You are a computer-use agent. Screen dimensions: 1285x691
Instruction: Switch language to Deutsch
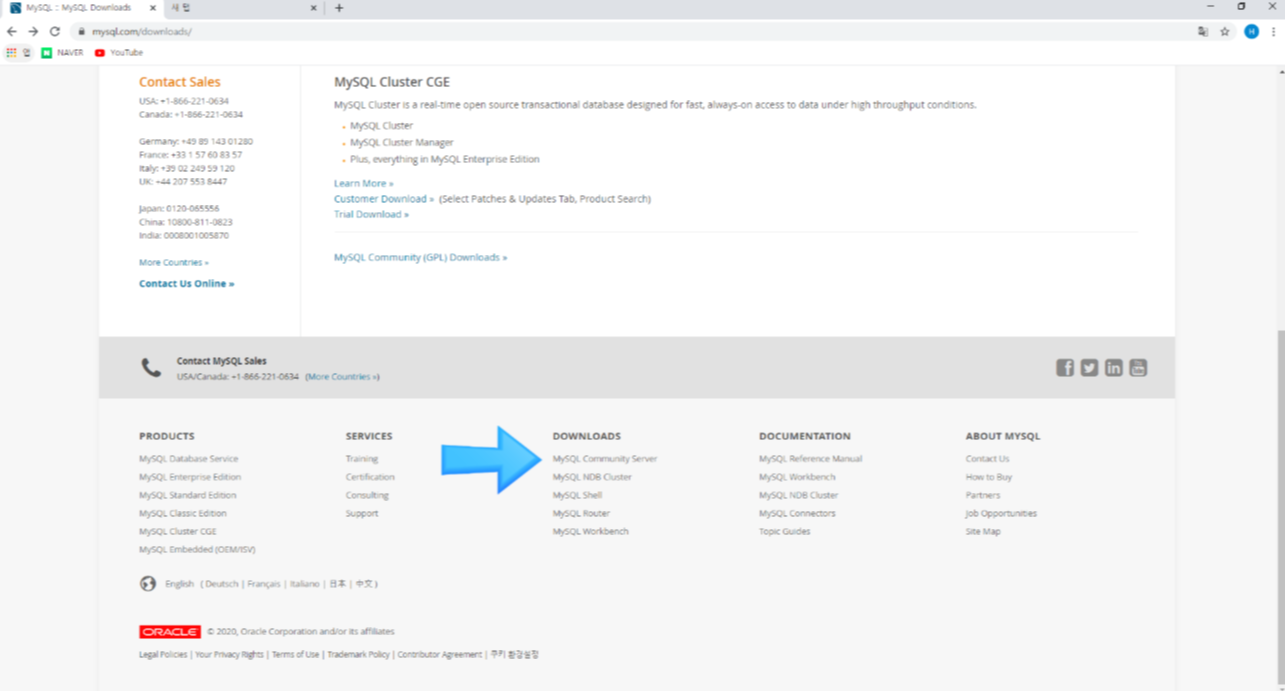tap(222, 584)
